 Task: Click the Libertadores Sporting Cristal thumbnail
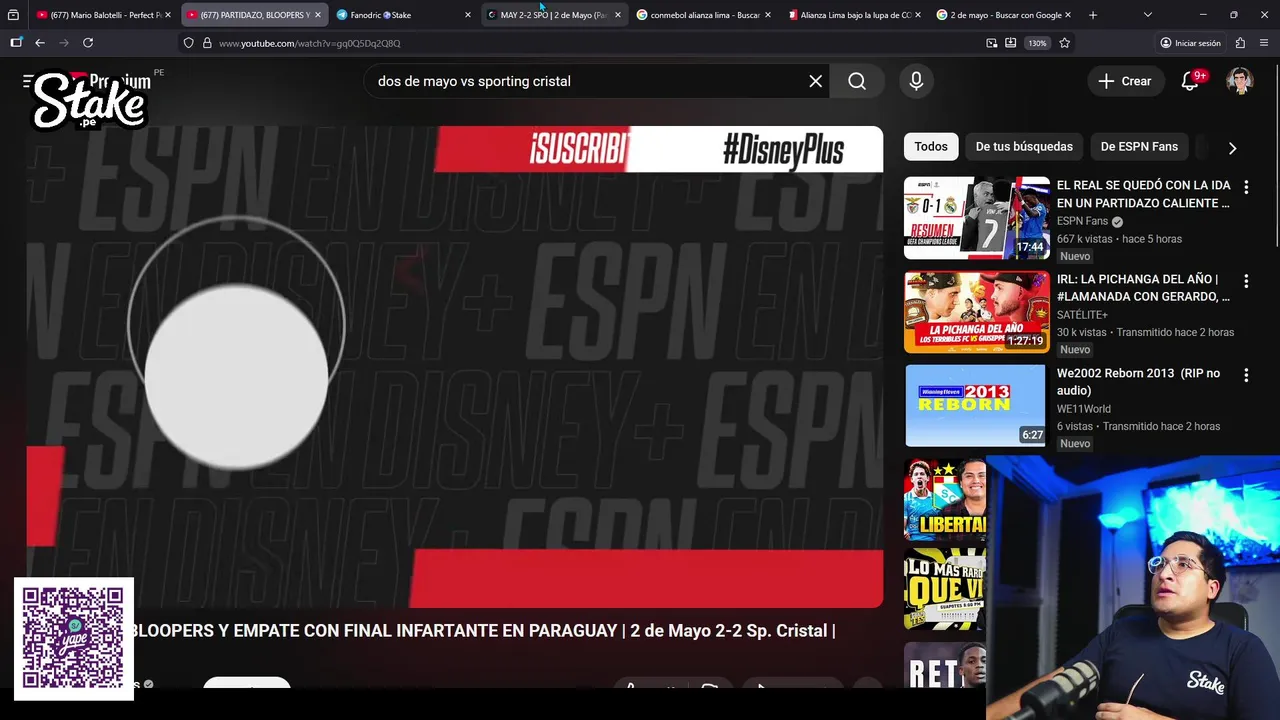[x=945, y=500]
